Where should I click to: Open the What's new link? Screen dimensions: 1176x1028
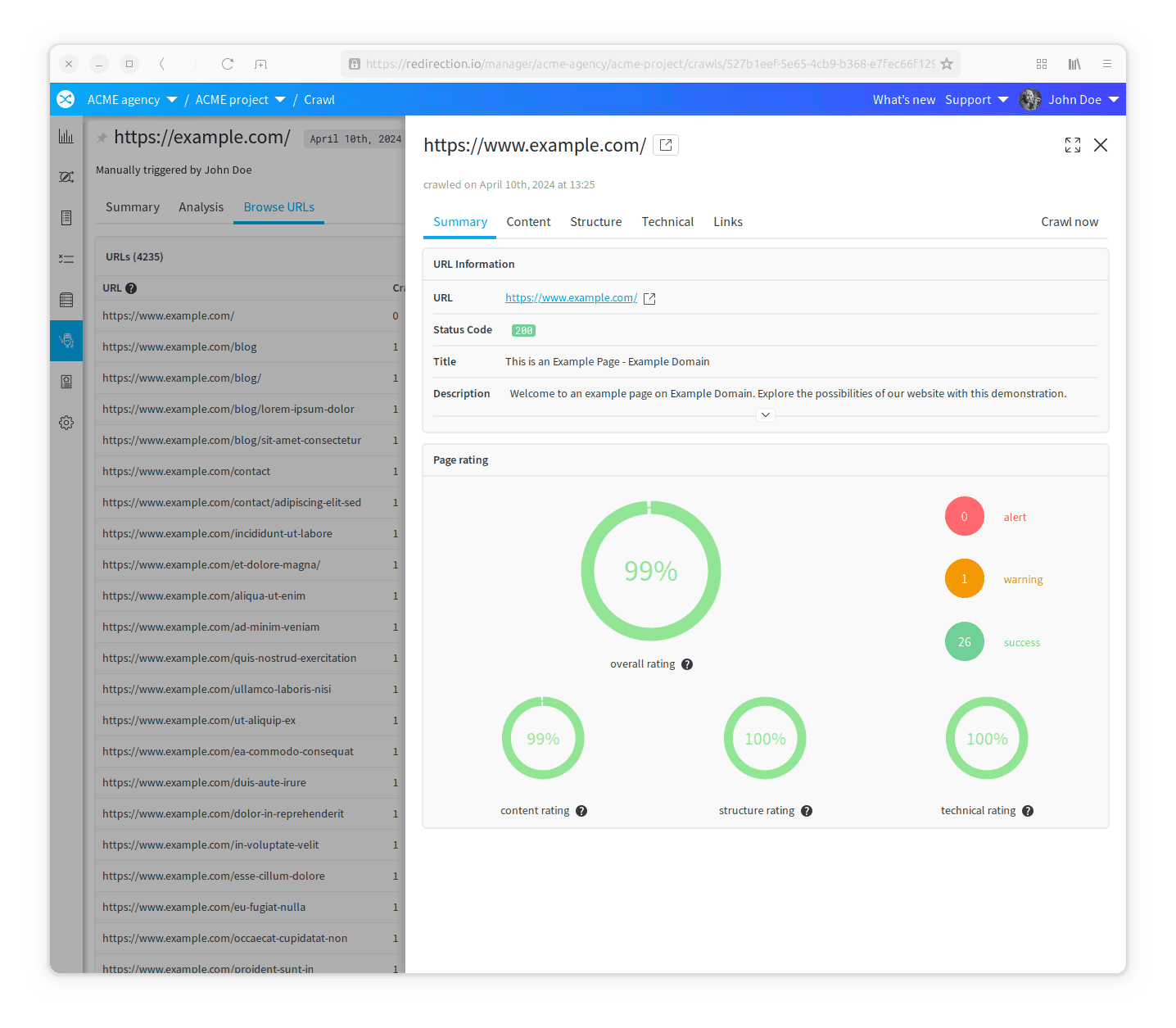coord(904,99)
